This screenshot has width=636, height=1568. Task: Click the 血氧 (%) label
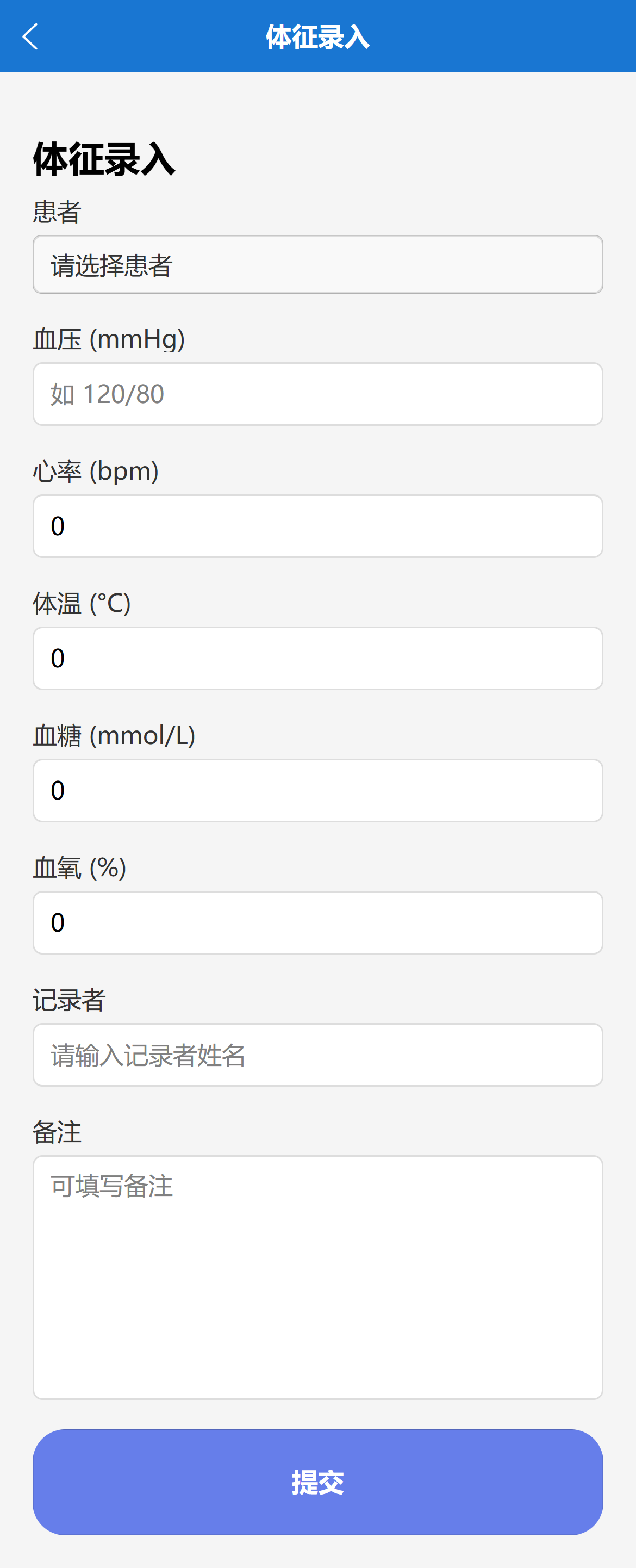pyautogui.click(x=79, y=867)
